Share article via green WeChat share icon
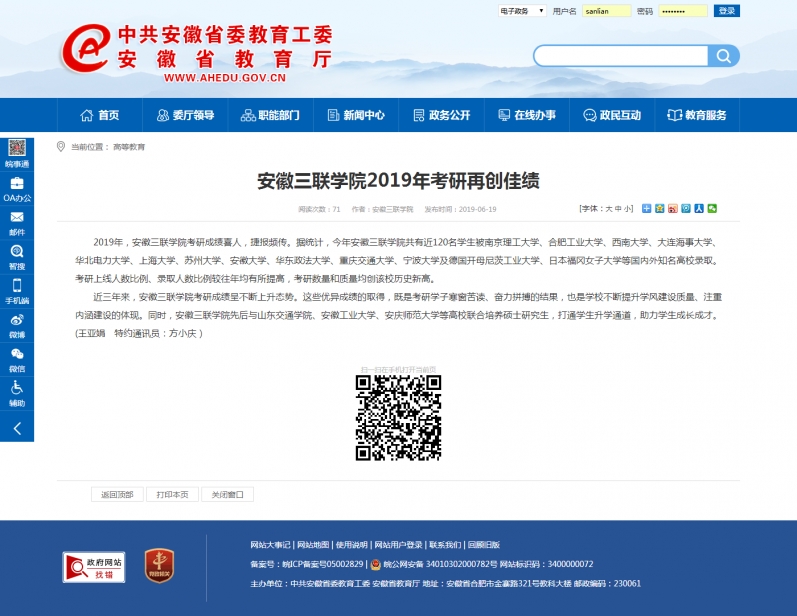 pos(712,209)
